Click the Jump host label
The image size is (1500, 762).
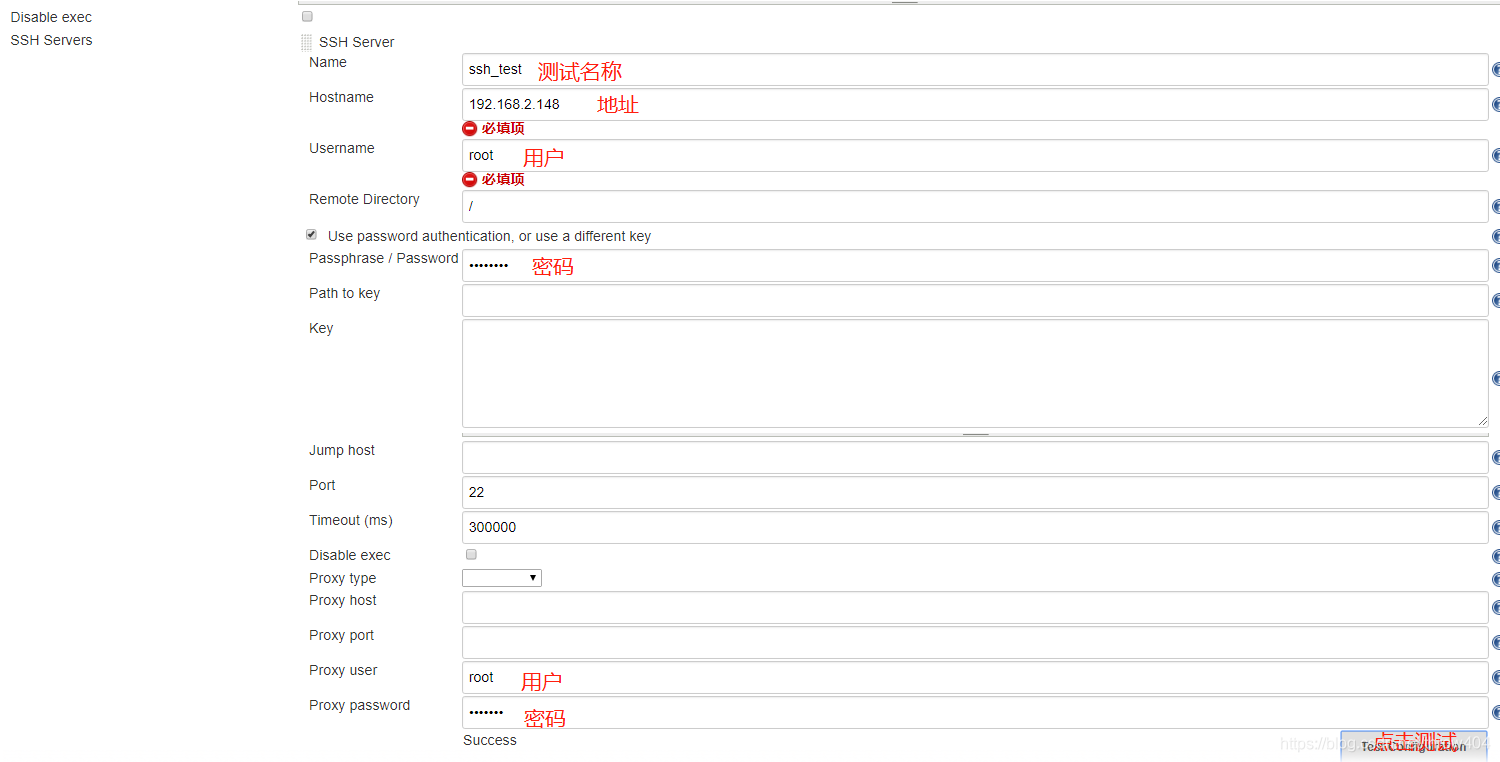342,450
